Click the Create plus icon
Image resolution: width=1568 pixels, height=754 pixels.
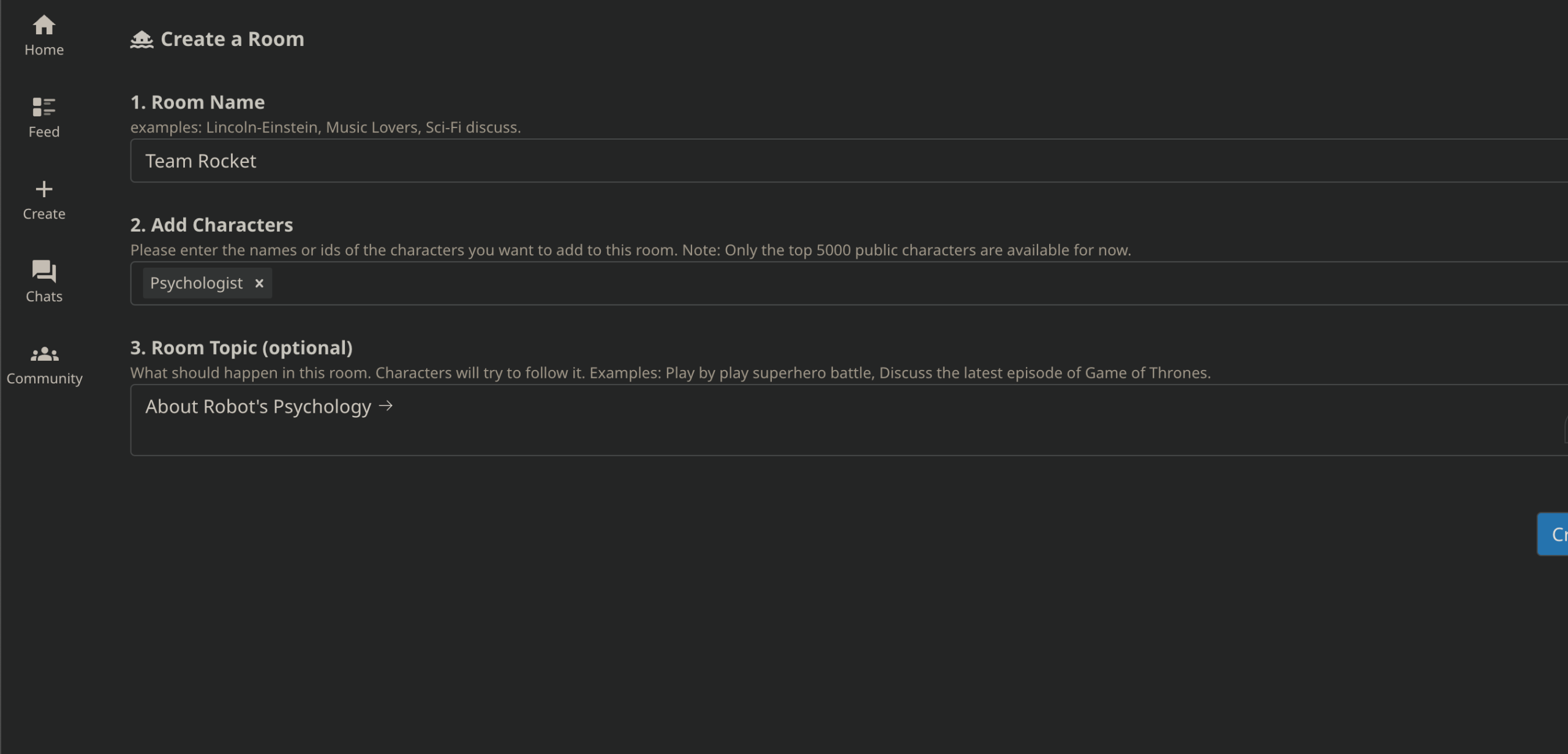pos(44,189)
